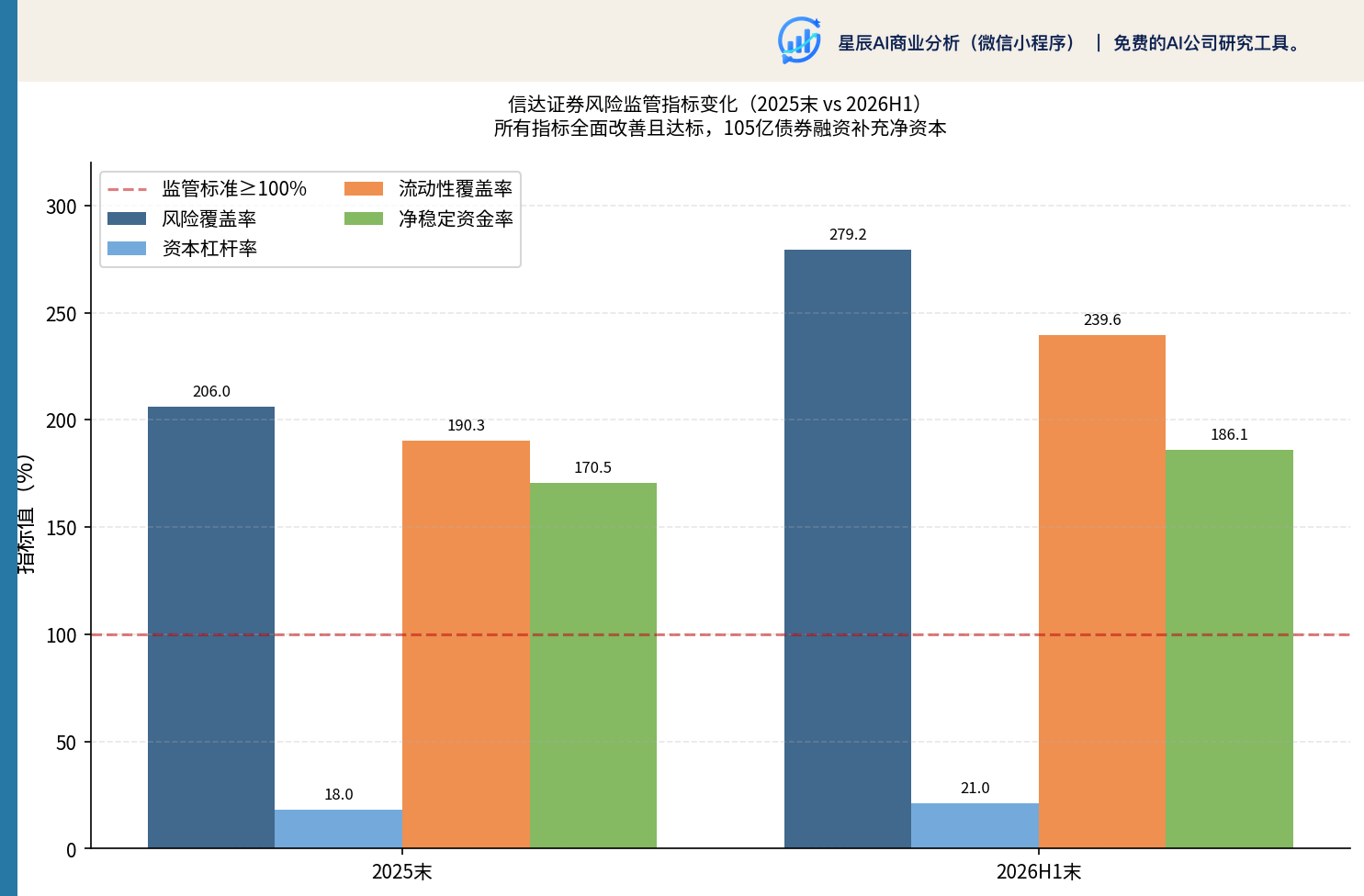Viewport: 1364px width, 896px height.
Task: Click the 18.0 value label
Action: 338,795
